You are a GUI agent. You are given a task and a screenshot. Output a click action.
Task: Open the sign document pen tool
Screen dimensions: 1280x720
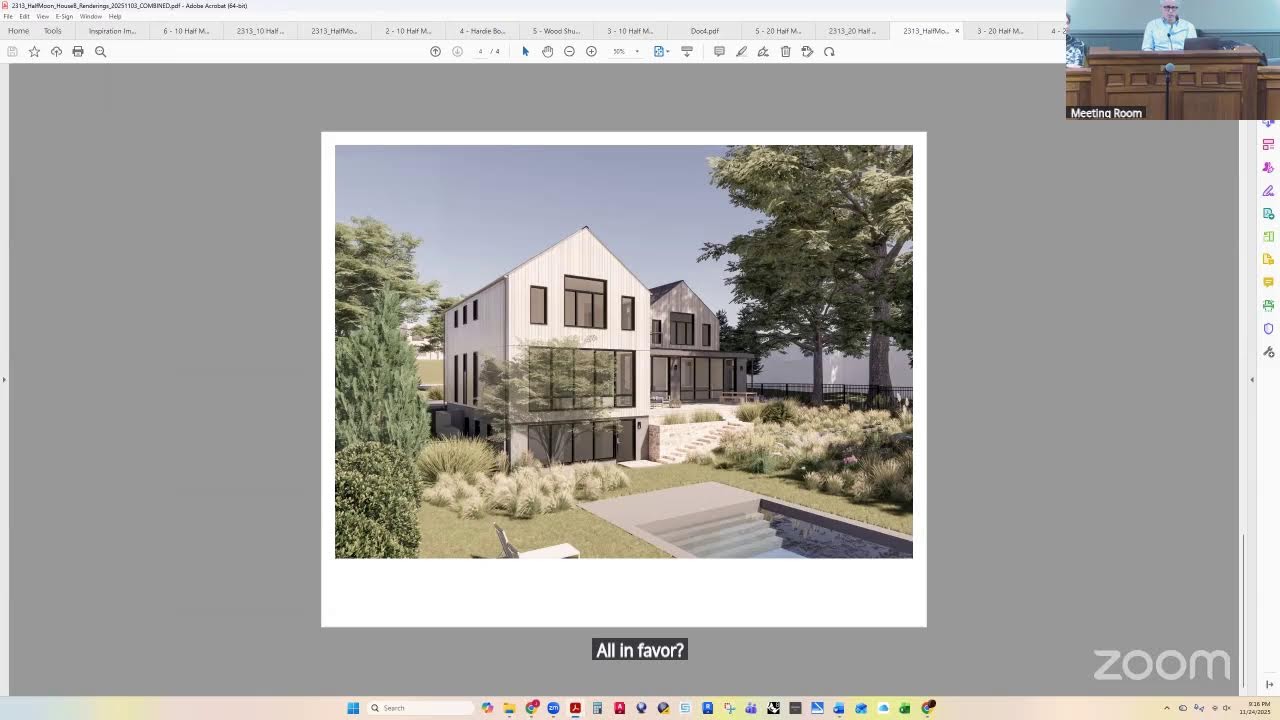pos(763,51)
